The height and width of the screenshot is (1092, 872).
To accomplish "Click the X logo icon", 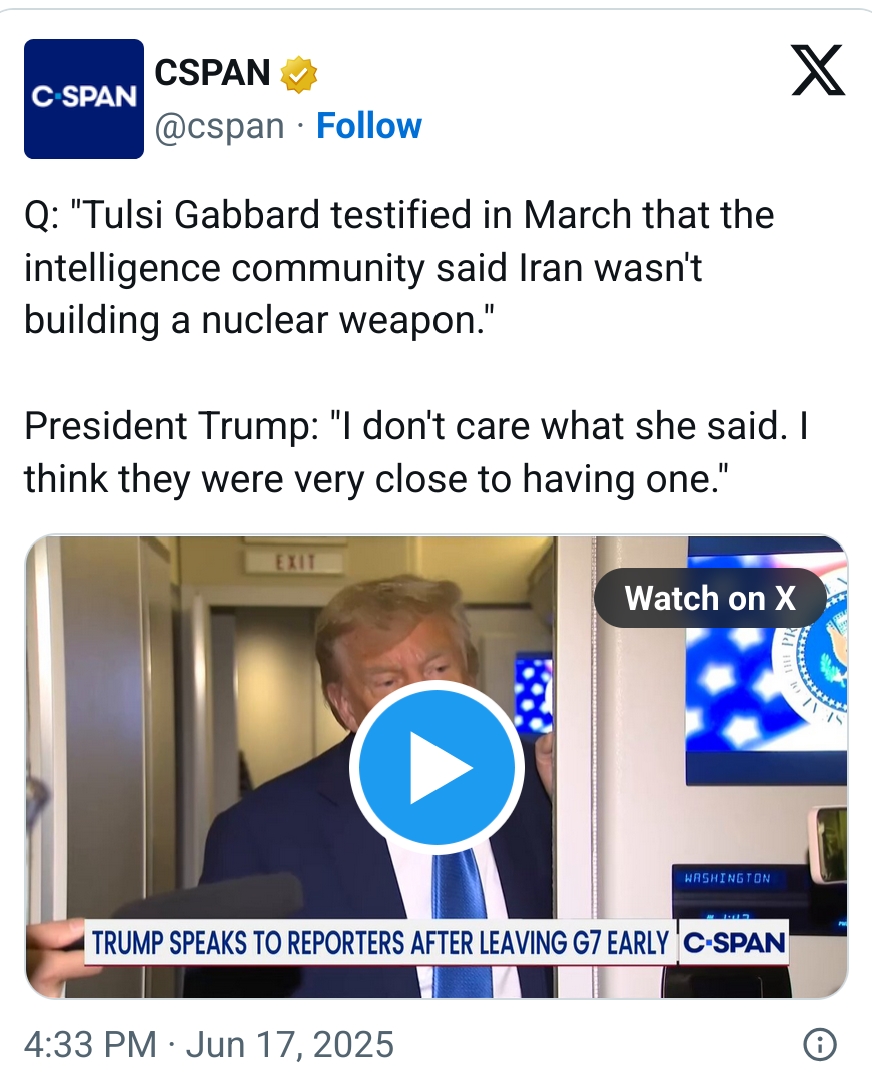I will 818,70.
